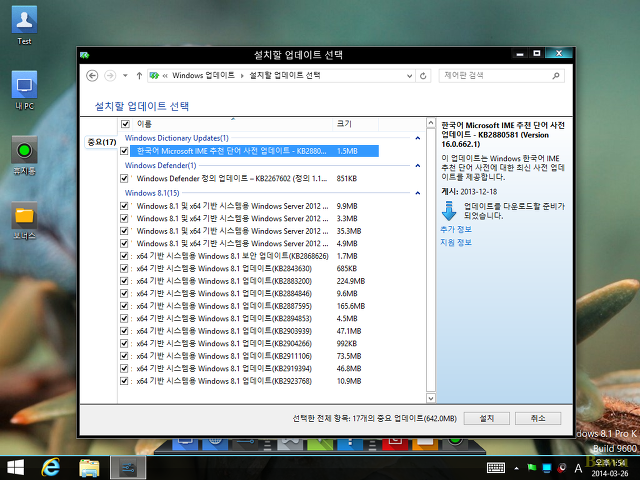Sort by the 이름 column header
The height and width of the screenshot is (480, 640).
(233, 124)
